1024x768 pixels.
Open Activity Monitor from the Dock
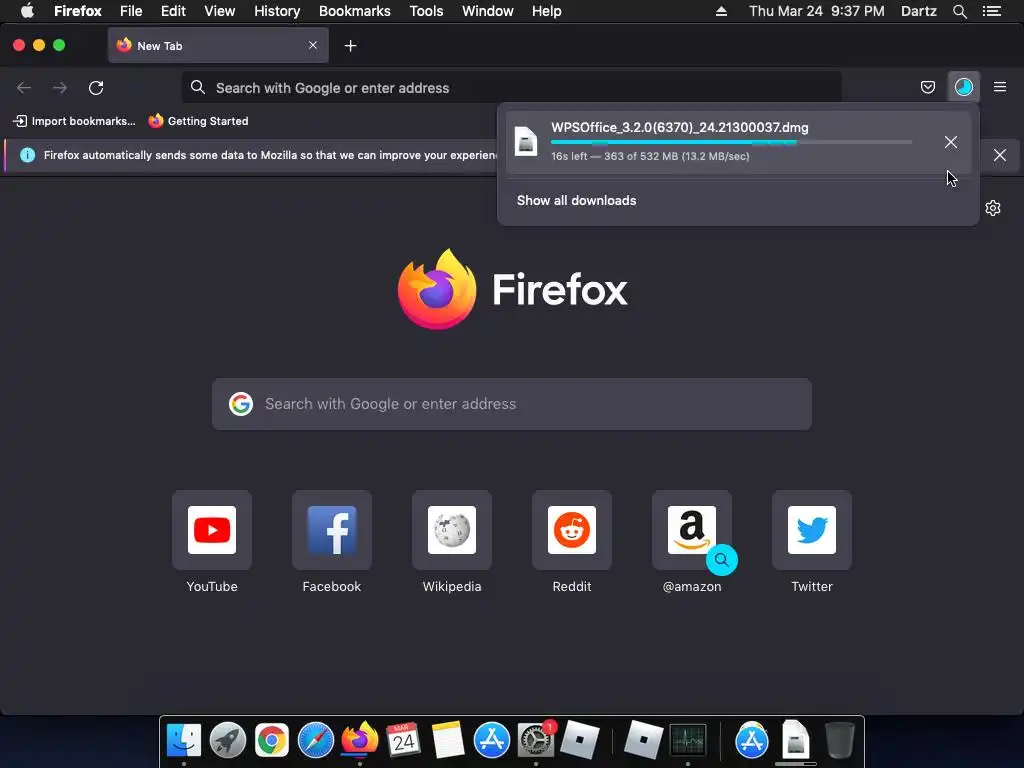[688, 740]
